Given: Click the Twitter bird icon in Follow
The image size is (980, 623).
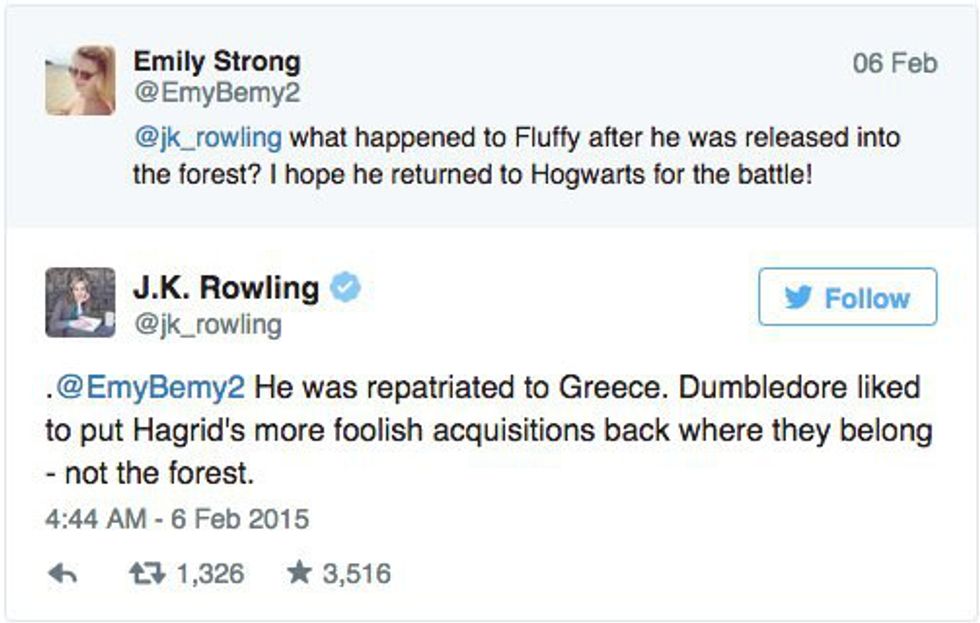Looking at the screenshot, I should (x=798, y=297).
